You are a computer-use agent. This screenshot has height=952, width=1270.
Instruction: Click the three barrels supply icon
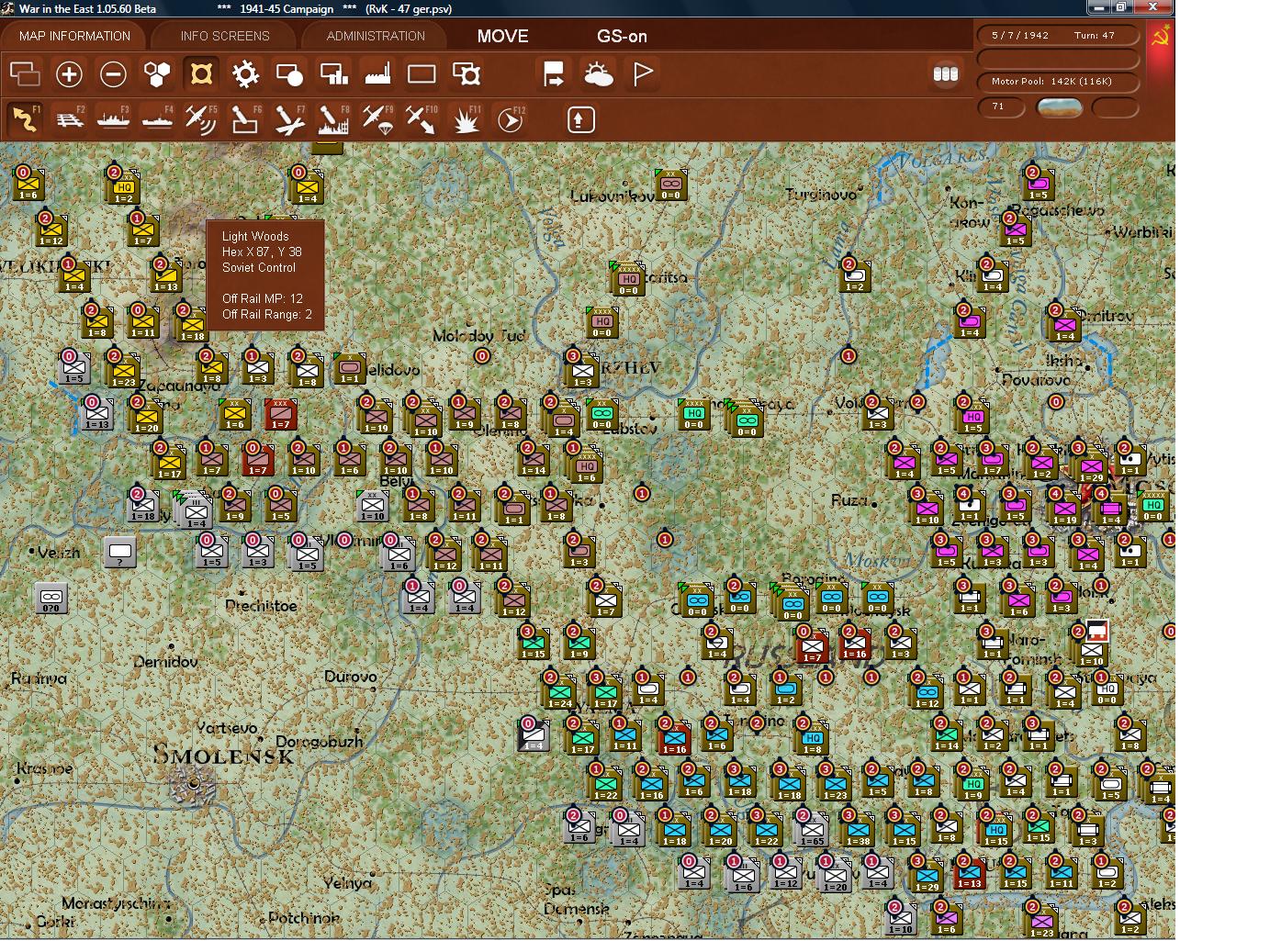click(945, 73)
